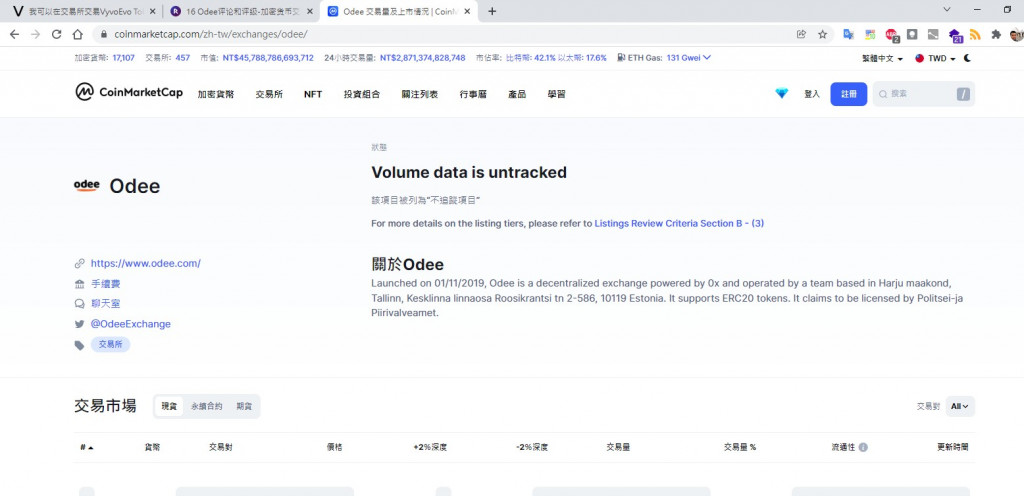
Task: Open the lightbulb extension icon
Action: click(912, 35)
